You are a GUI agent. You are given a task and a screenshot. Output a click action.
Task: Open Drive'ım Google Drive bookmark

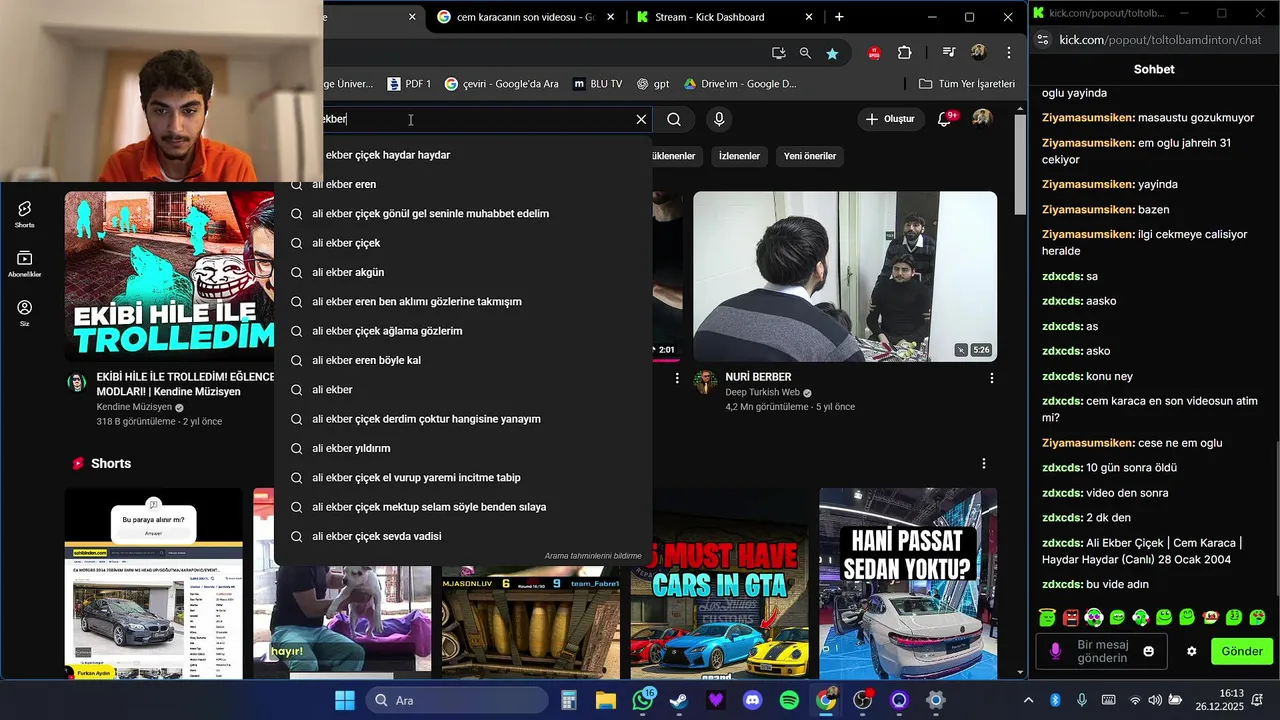740,84
